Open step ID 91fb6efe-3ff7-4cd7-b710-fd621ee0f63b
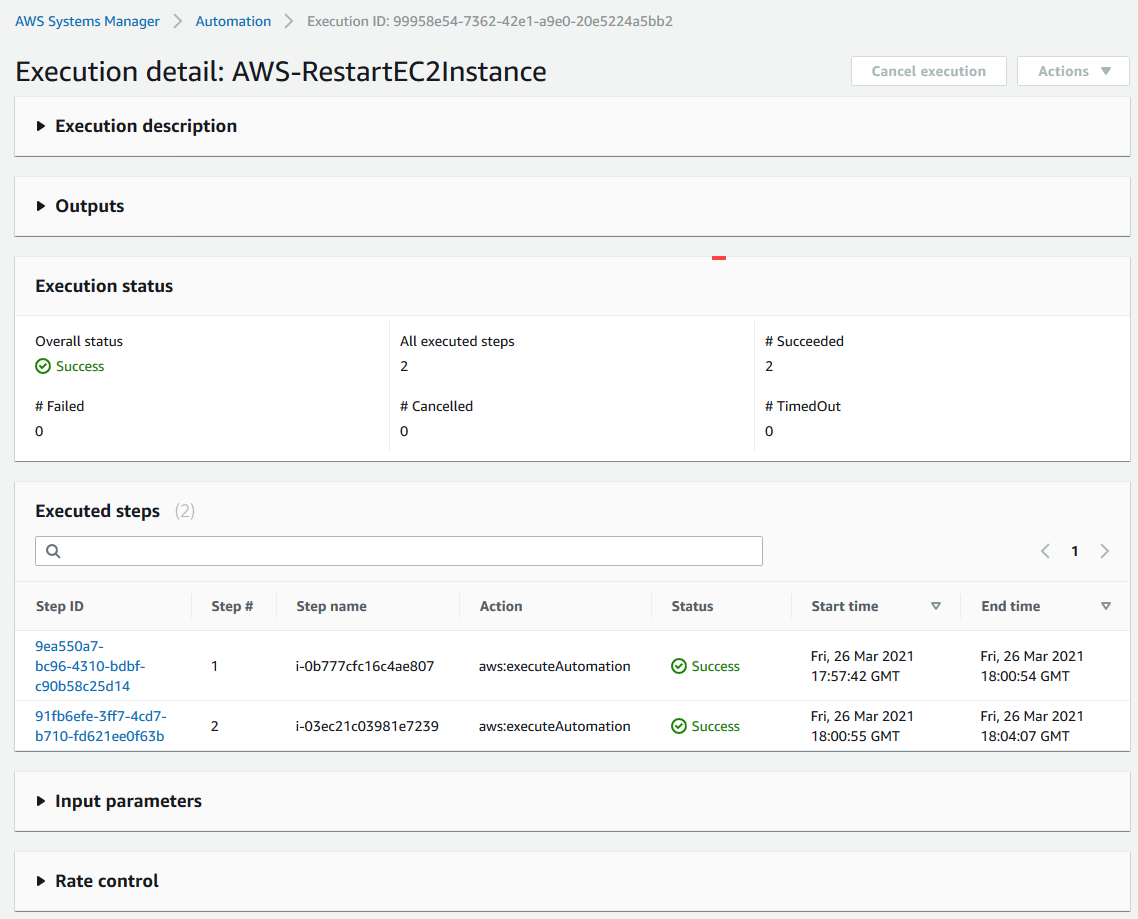The image size is (1138, 919). click(100, 726)
